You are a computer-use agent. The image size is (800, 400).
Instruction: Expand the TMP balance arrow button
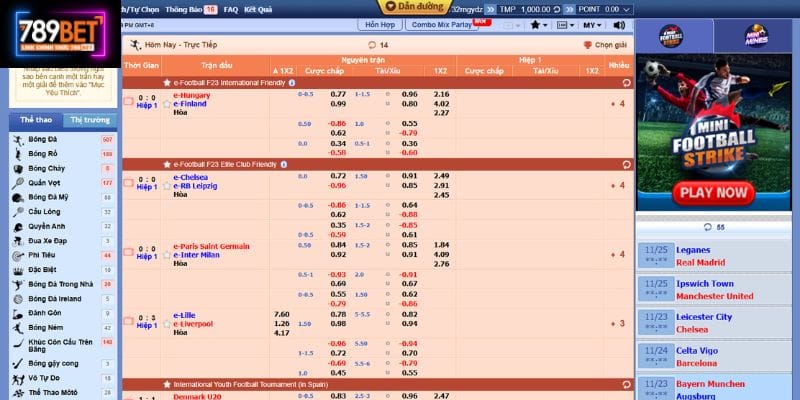point(490,9)
